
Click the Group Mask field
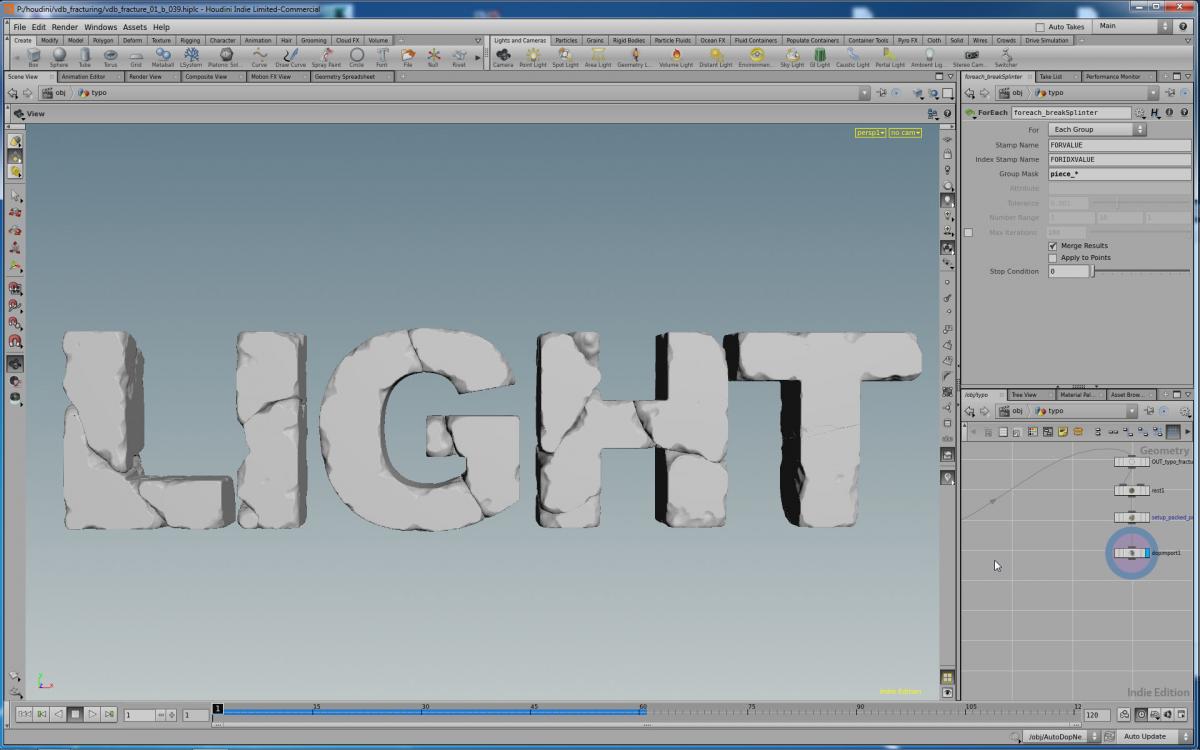pos(1119,174)
